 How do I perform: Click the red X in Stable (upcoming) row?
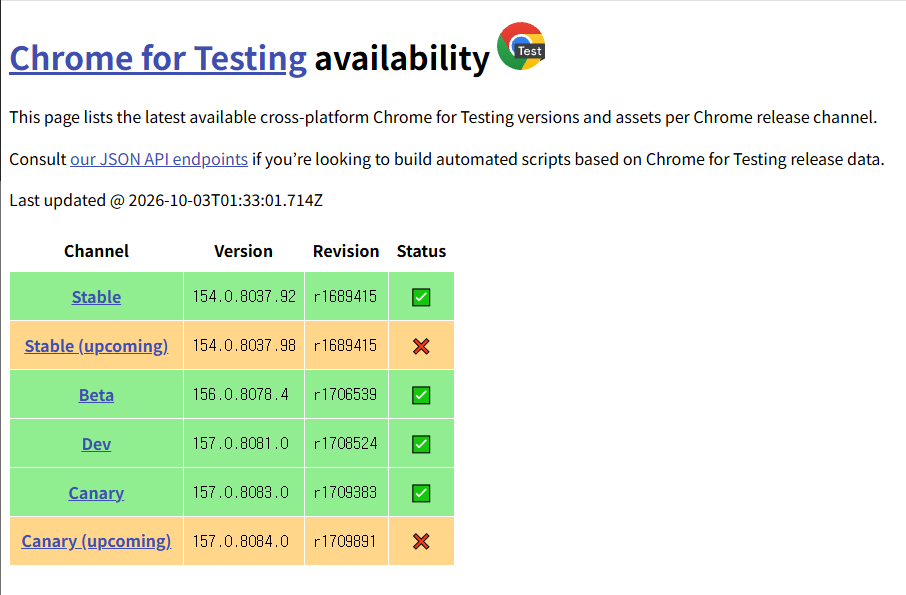click(x=421, y=346)
